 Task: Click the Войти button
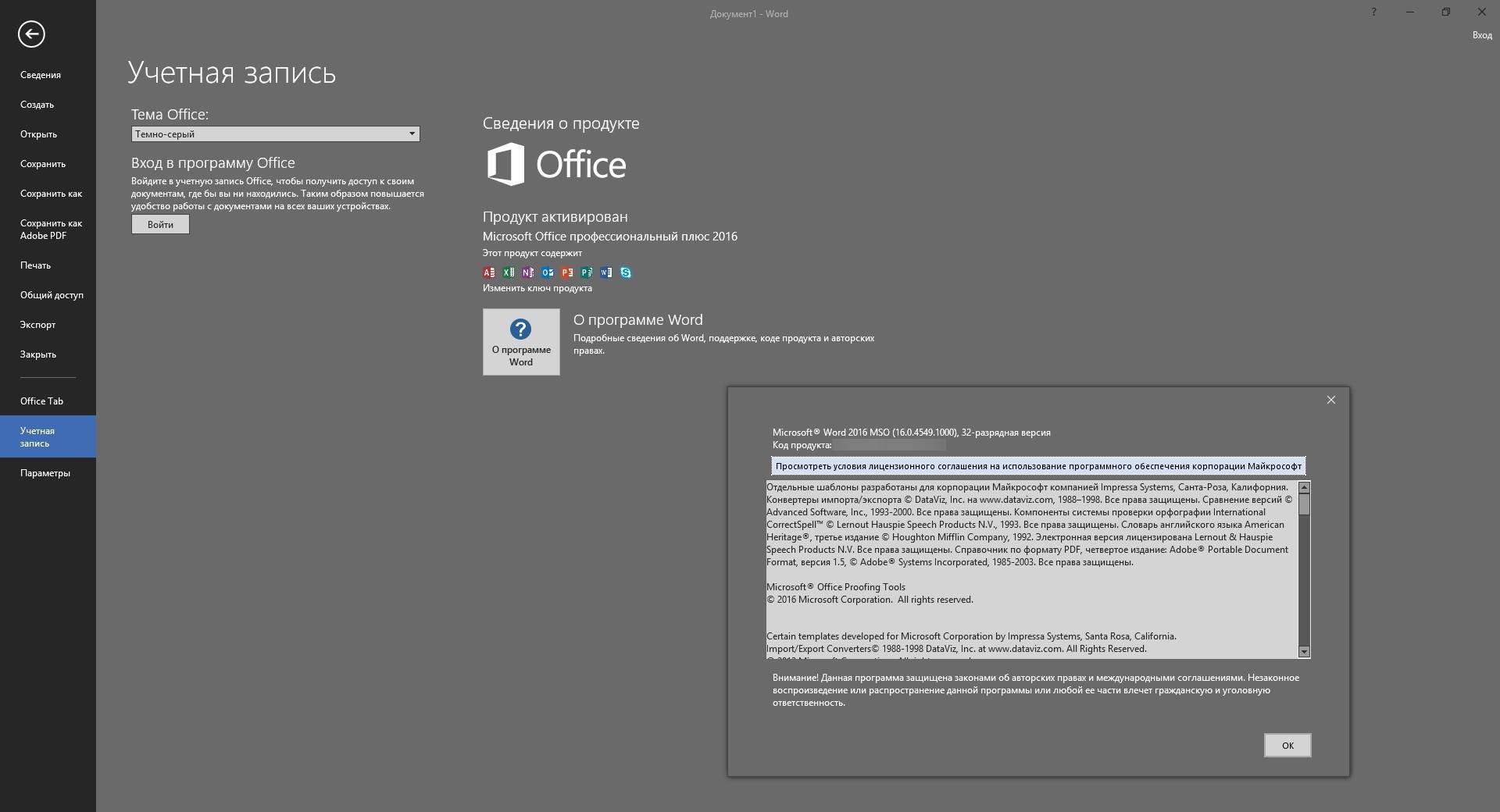(x=160, y=225)
